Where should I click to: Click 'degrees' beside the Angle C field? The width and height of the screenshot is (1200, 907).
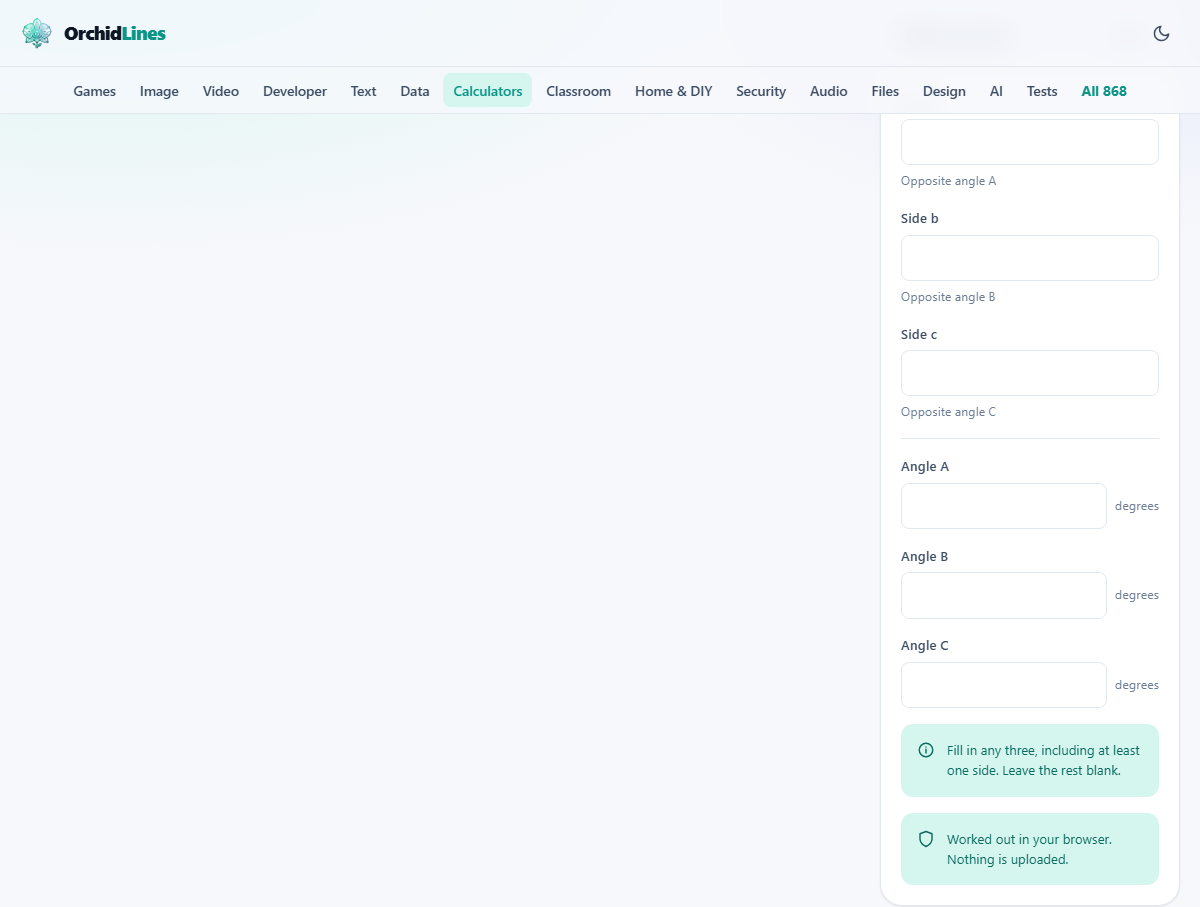point(1137,685)
